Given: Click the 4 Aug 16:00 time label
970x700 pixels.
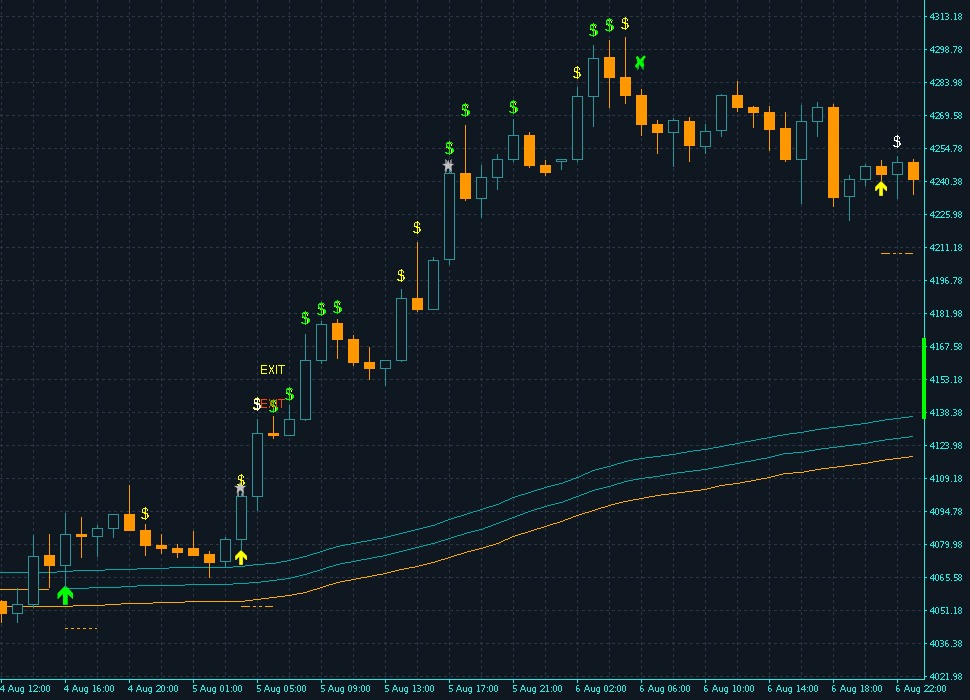Looking at the screenshot, I should pyautogui.click(x=89, y=689).
